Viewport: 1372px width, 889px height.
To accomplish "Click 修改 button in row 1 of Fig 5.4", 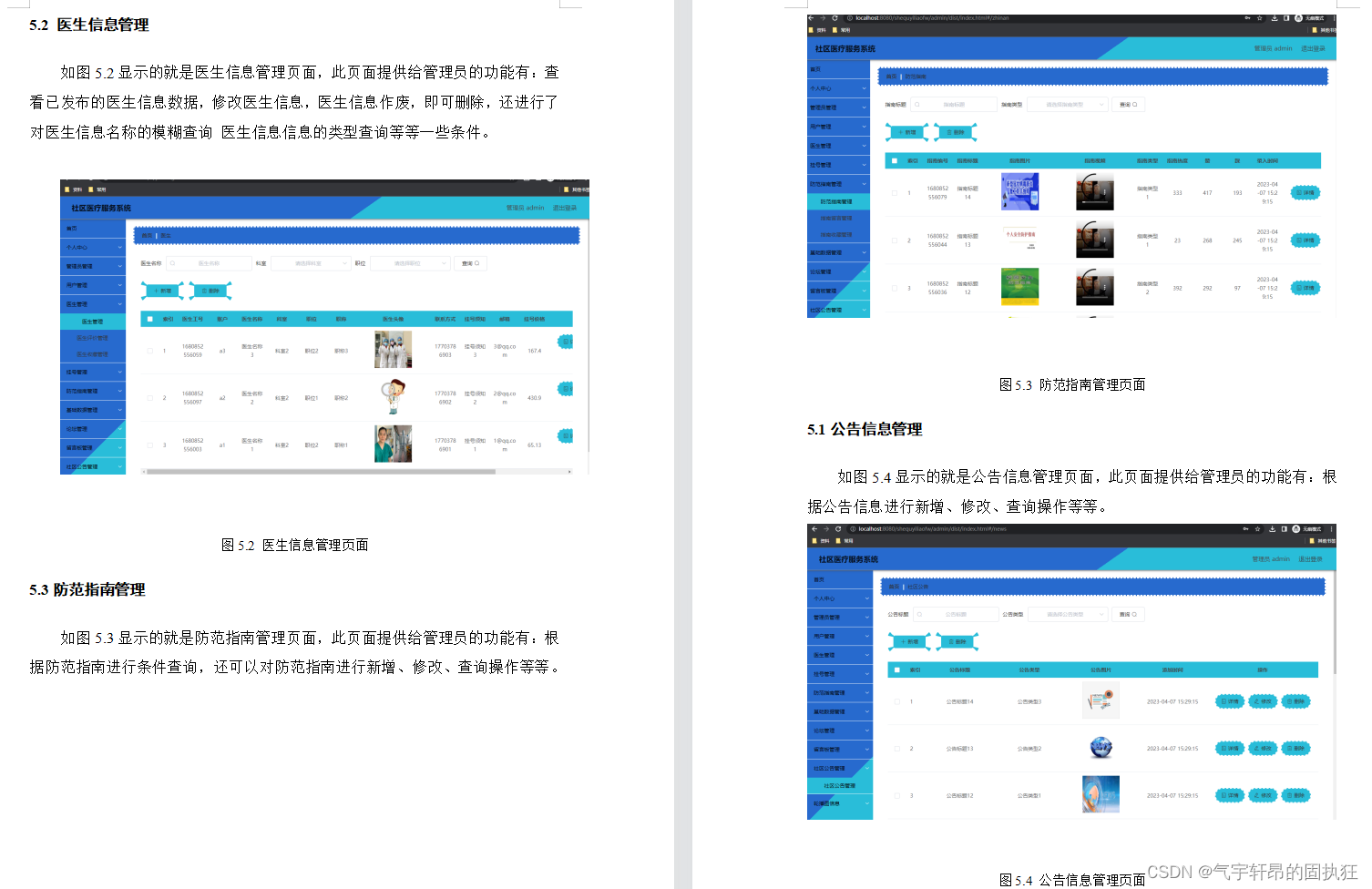I will click(x=1263, y=701).
